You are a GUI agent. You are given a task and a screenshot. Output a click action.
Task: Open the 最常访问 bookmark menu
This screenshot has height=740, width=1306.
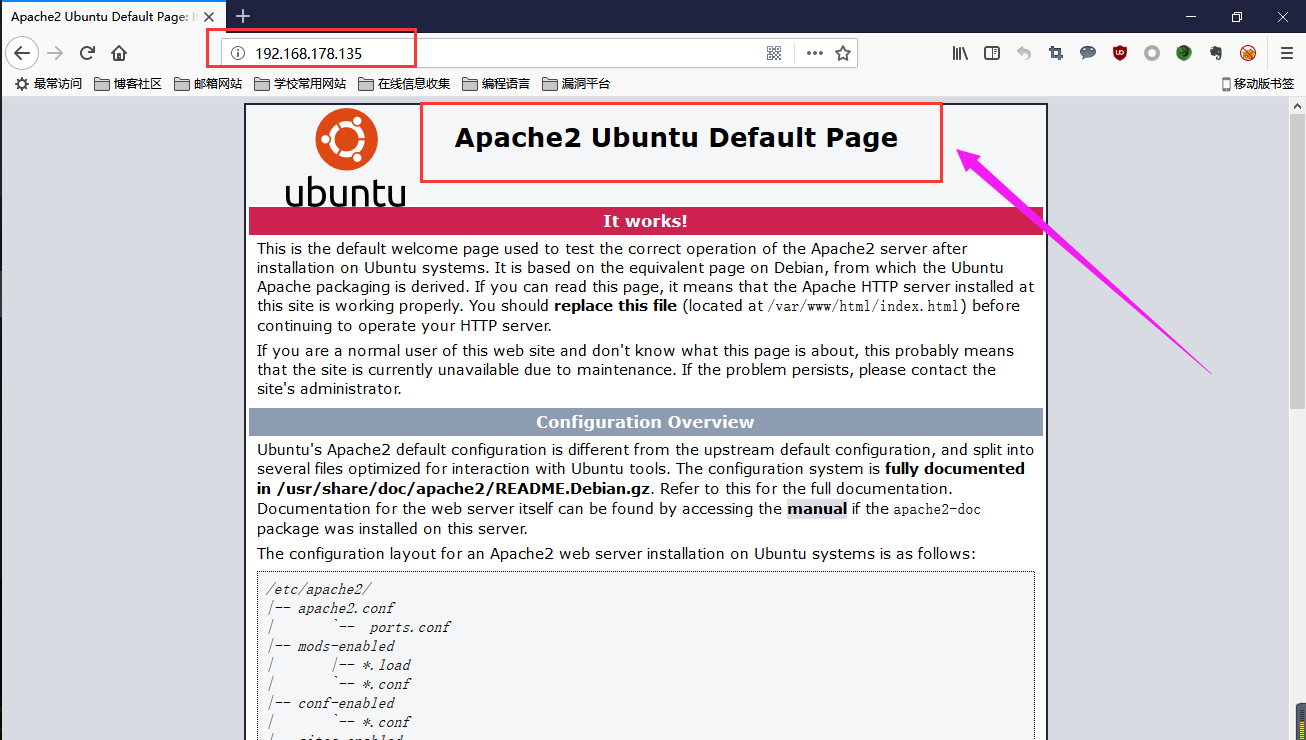(x=48, y=84)
